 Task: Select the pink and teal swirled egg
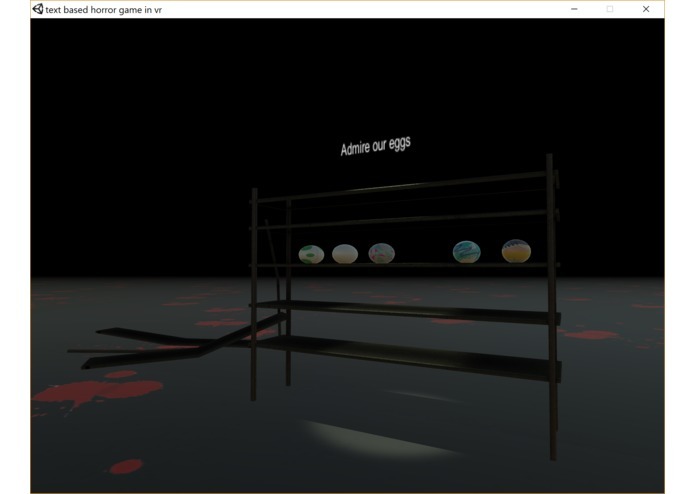(382, 253)
